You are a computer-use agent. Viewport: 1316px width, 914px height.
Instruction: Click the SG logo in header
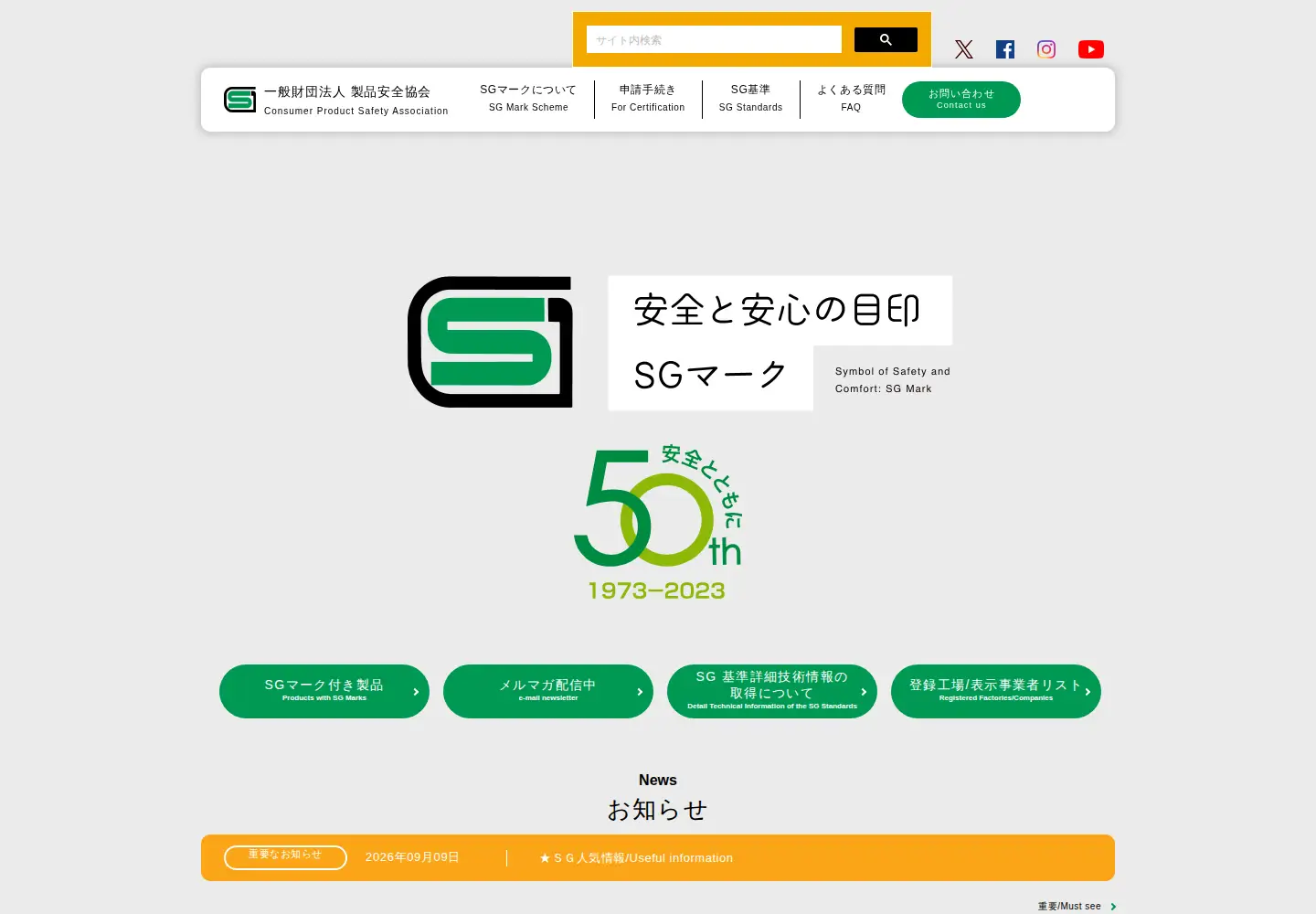click(x=240, y=100)
